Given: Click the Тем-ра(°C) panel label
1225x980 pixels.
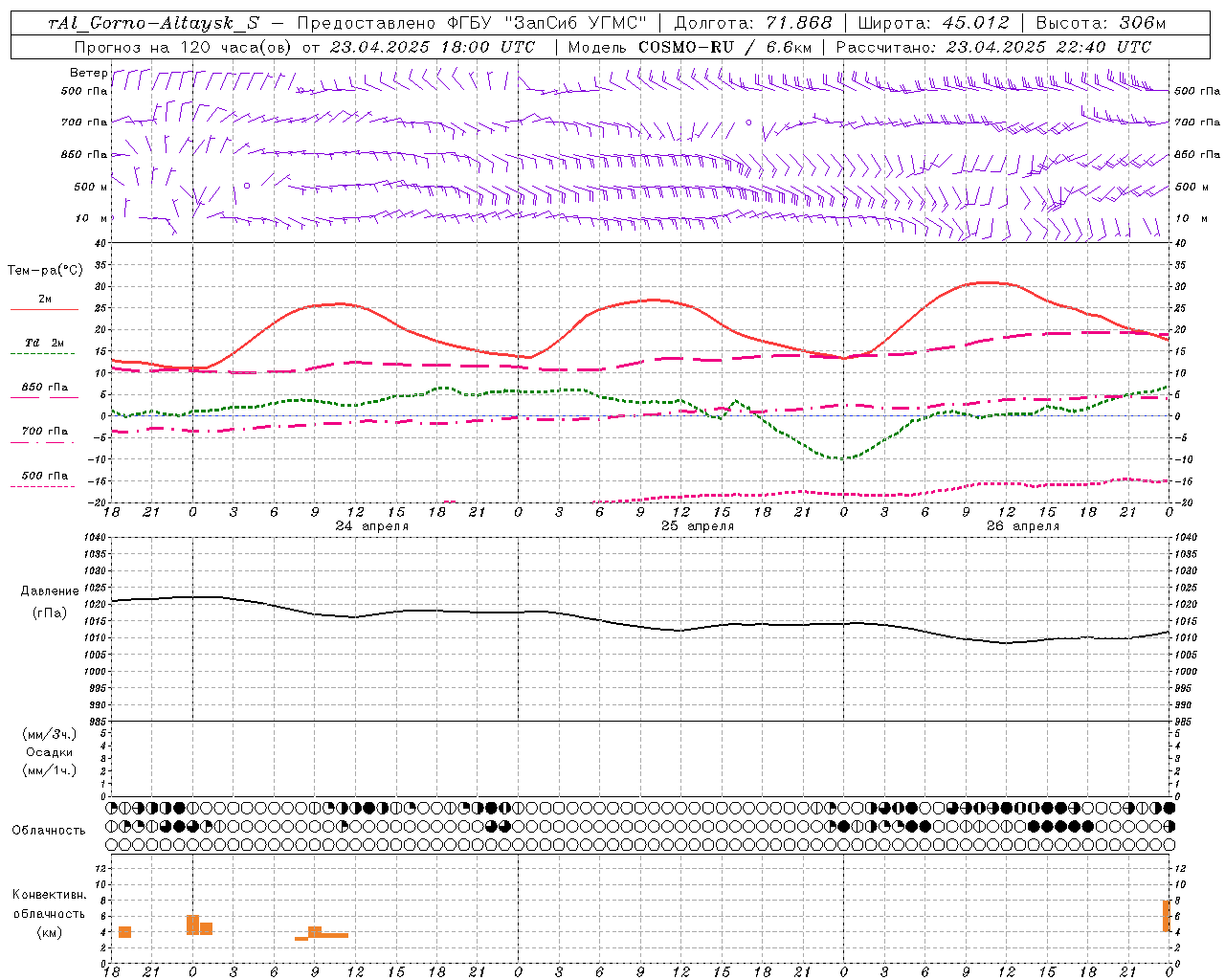Looking at the screenshot, I should (x=45, y=271).
